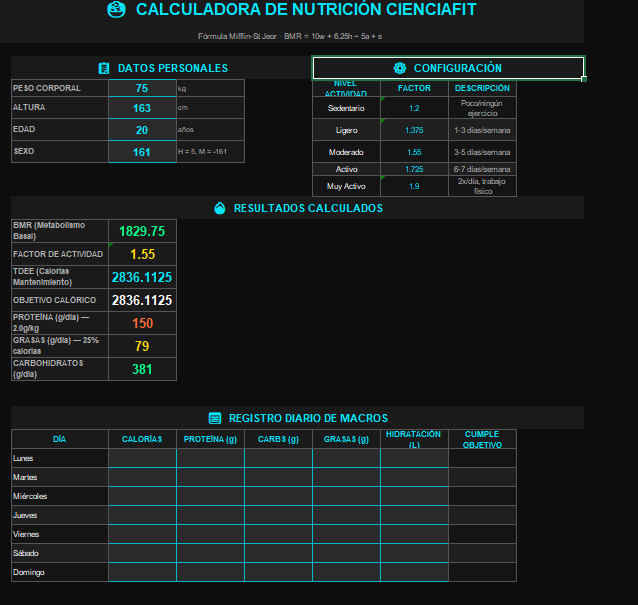The image size is (638, 605).
Task: Click the Sábado calorías input cell
Action: (x=142, y=553)
